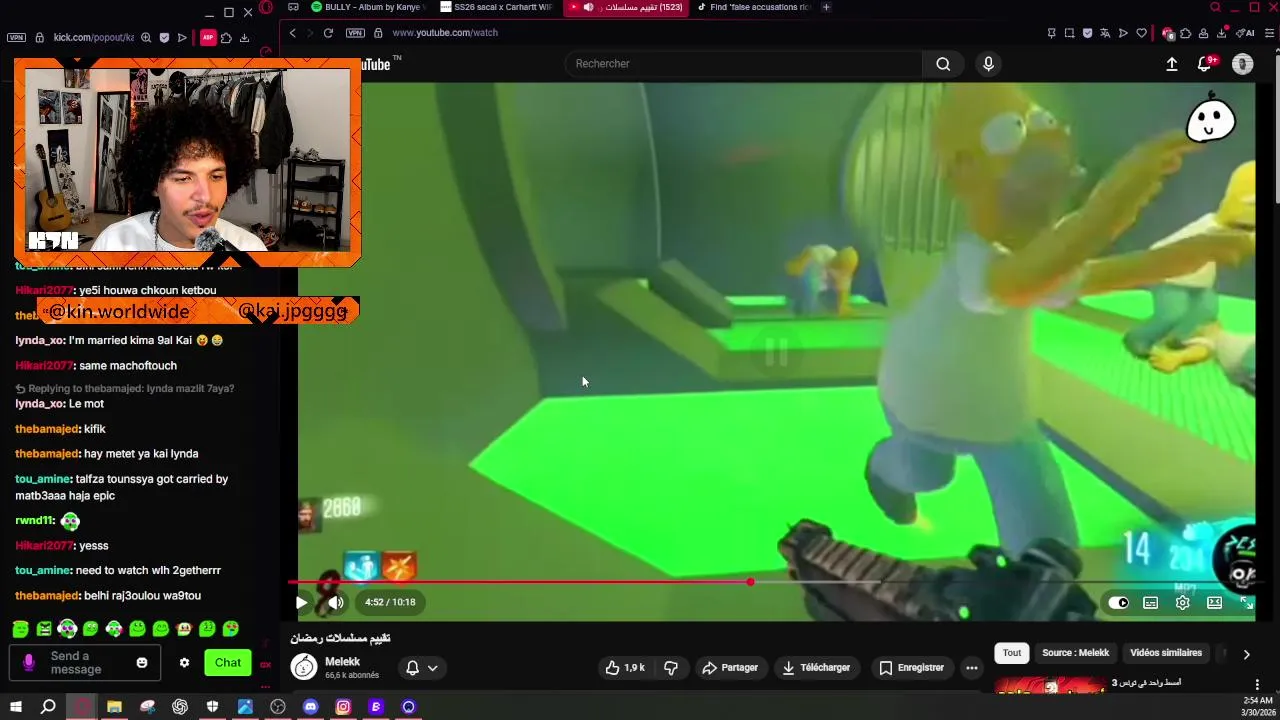
Task: Open Windows Start menu
Action: (16, 707)
